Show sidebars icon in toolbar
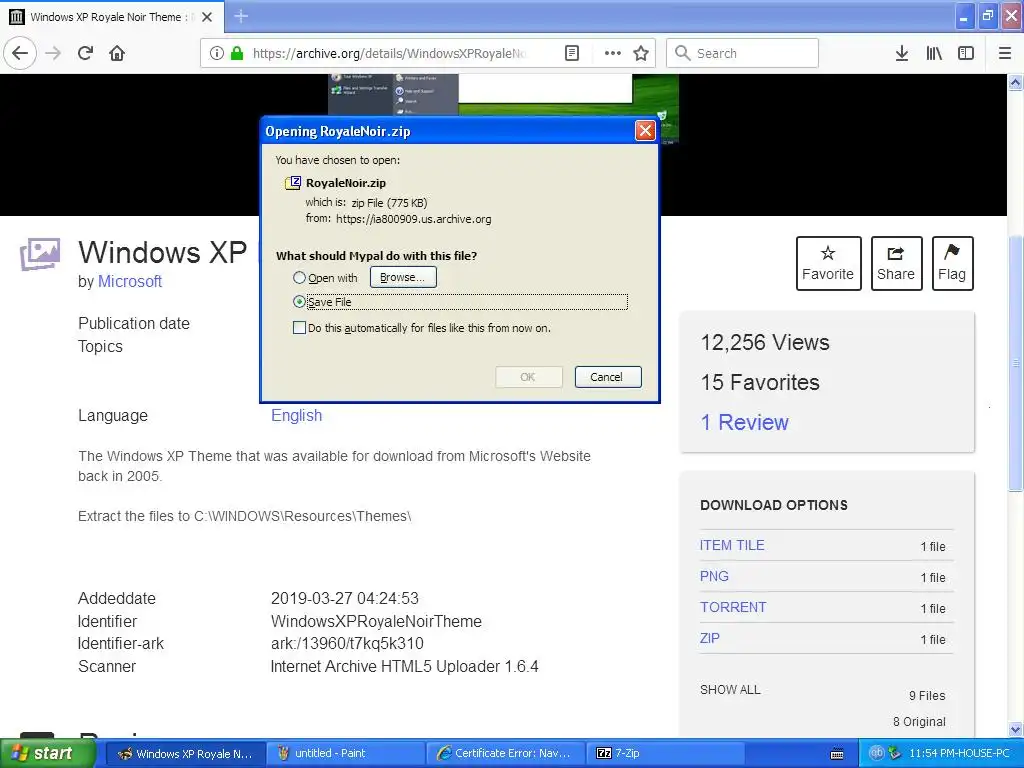Image resolution: width=1024 pixels, height=768 pixels. [966, 53]
